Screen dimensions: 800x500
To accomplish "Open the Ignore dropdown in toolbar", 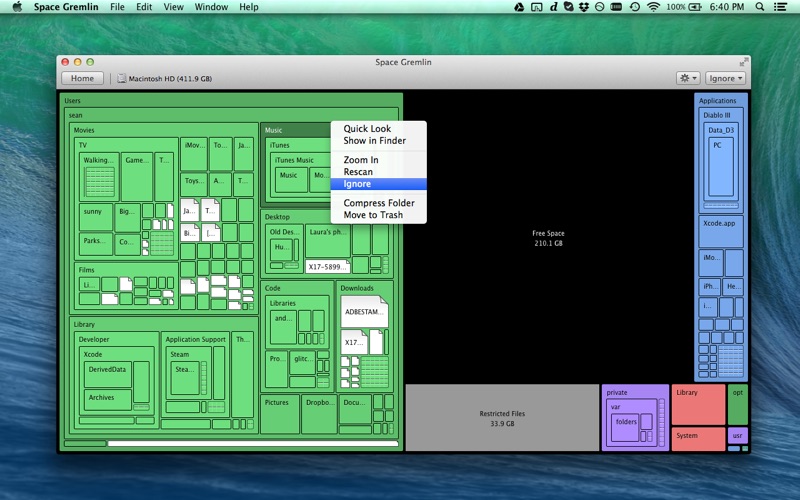I will [725, 79].
